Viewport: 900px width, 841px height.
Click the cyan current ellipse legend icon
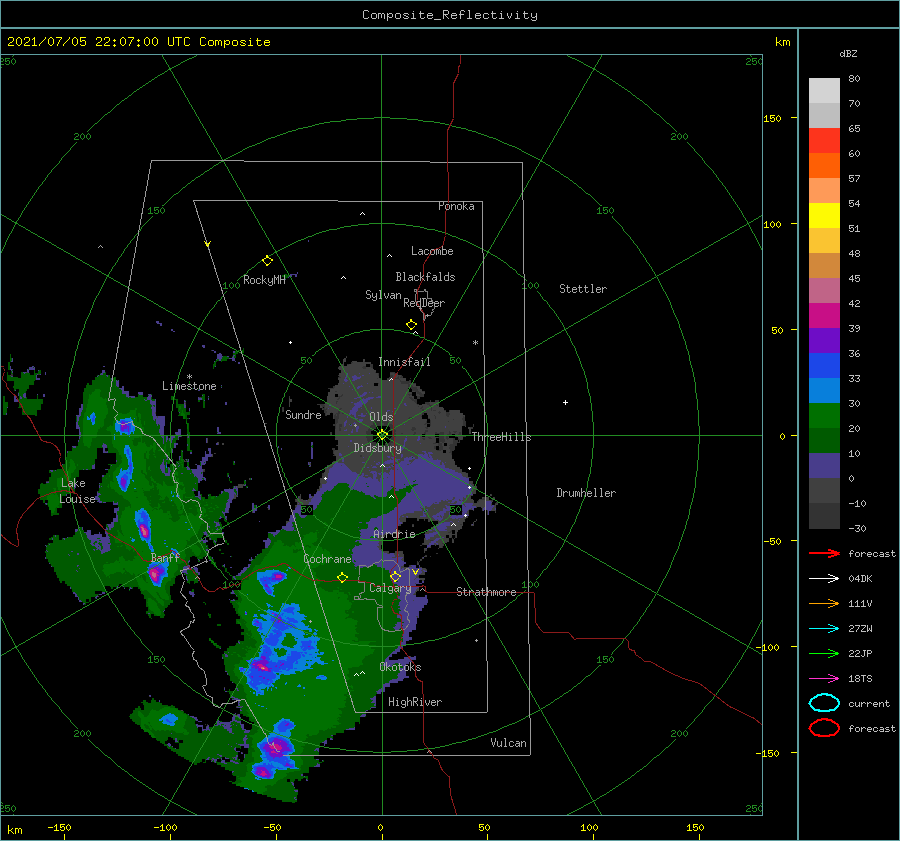tap(824, 703)
